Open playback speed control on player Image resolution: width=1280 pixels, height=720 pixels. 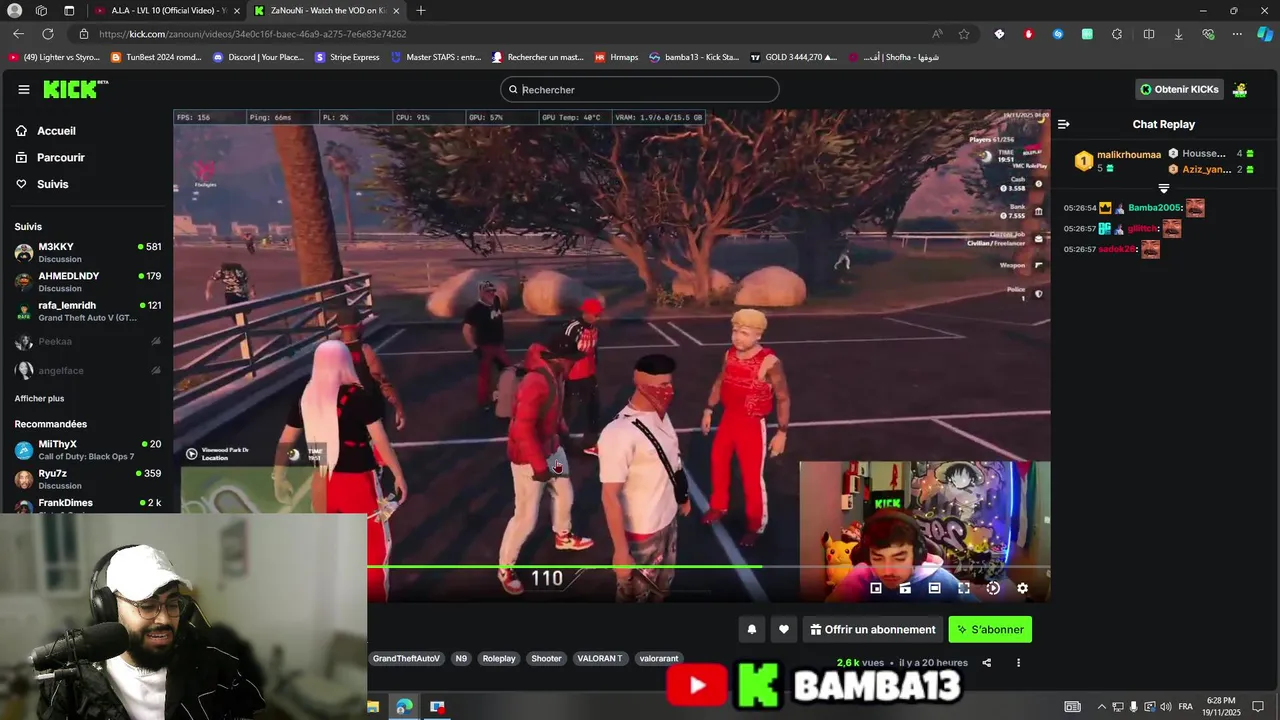993,588
